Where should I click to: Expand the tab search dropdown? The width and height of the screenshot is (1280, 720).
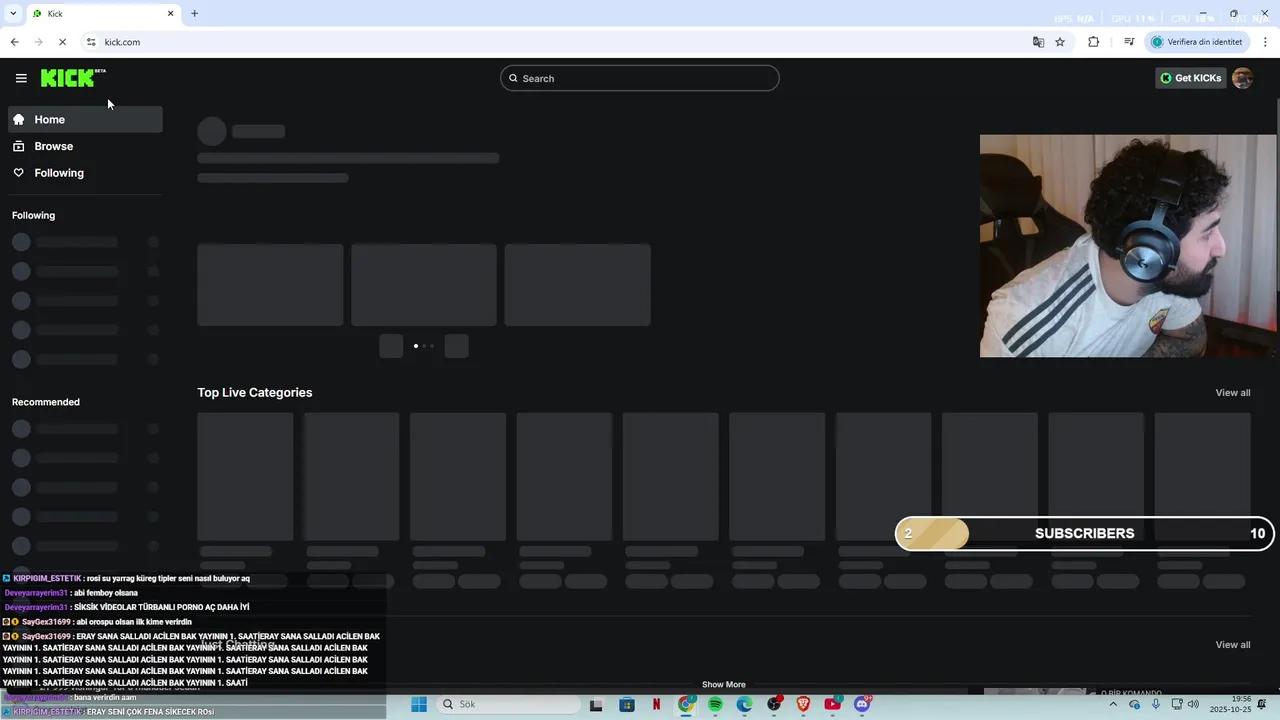point(12,14)
